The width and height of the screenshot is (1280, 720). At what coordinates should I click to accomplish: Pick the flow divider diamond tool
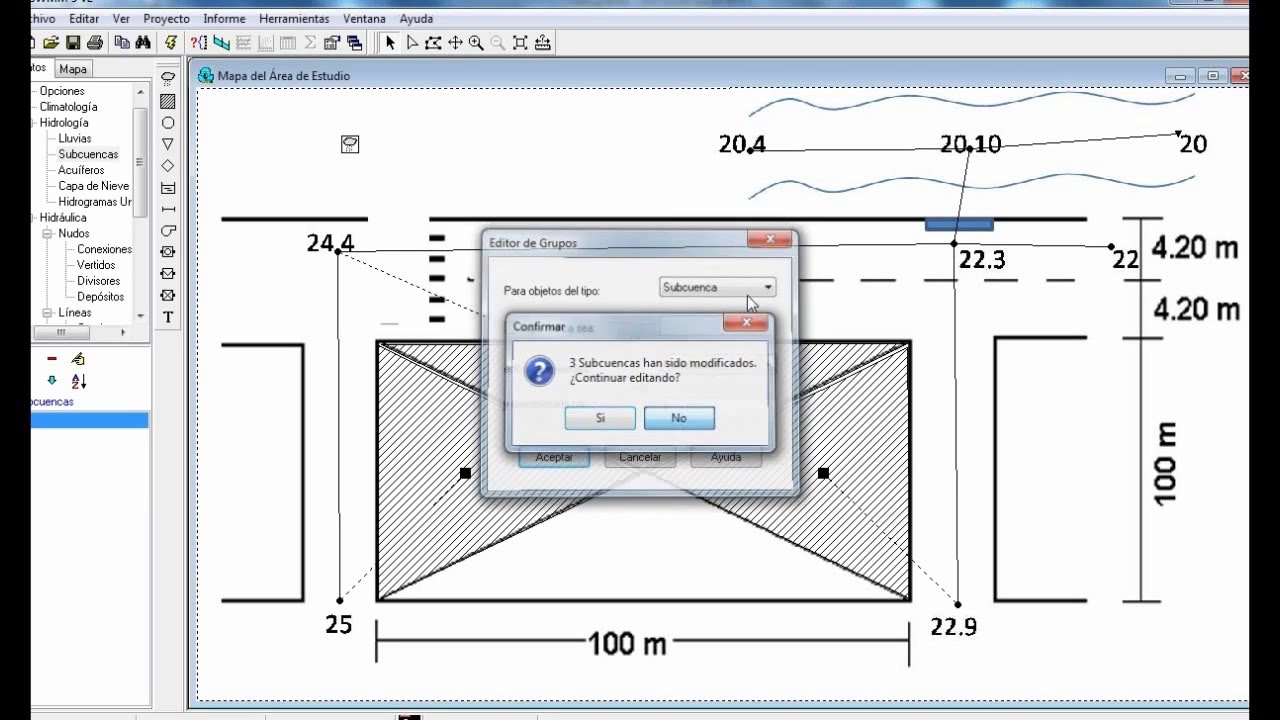click(x=168, y=166)
